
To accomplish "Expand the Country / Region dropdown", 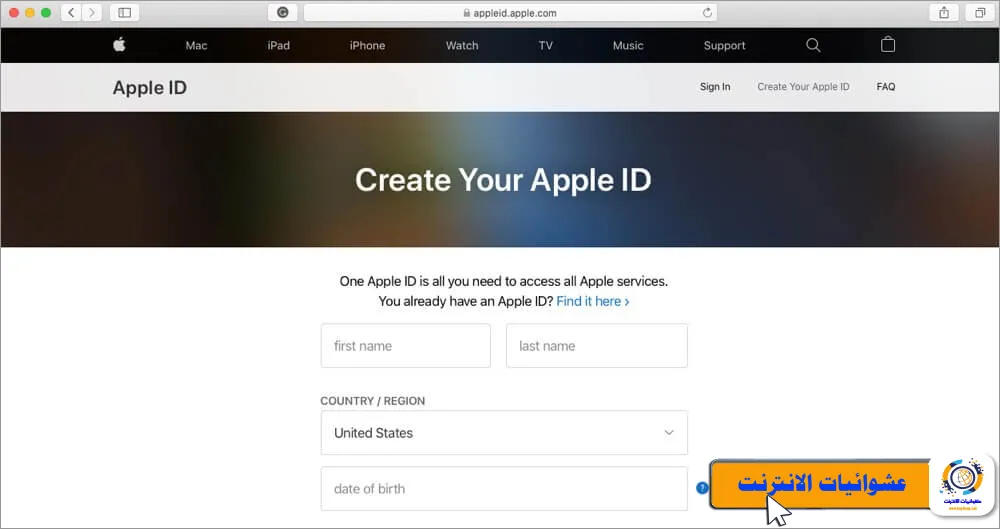I will point(504,433).
